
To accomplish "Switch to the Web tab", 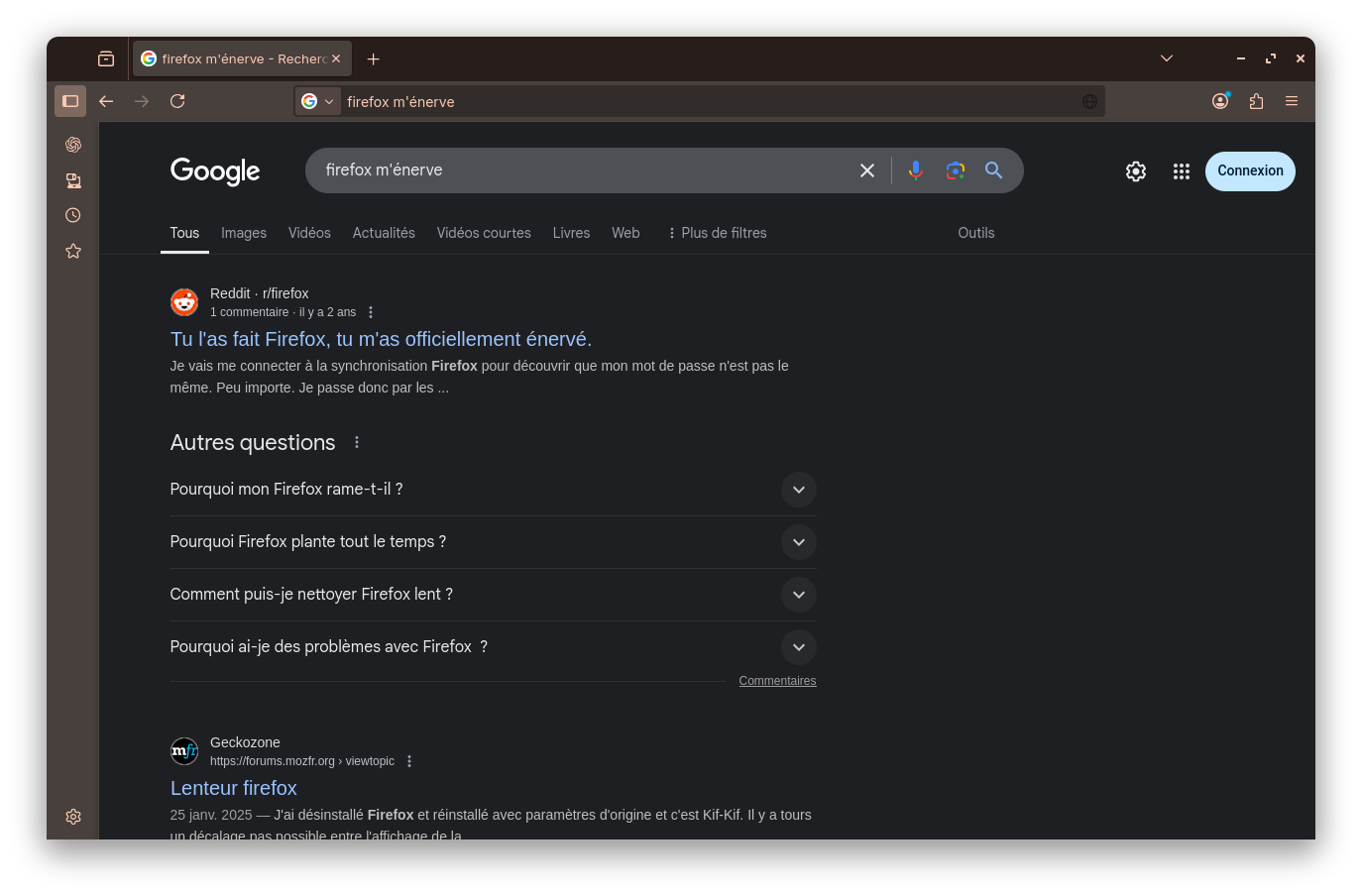I will click(625, 233).
